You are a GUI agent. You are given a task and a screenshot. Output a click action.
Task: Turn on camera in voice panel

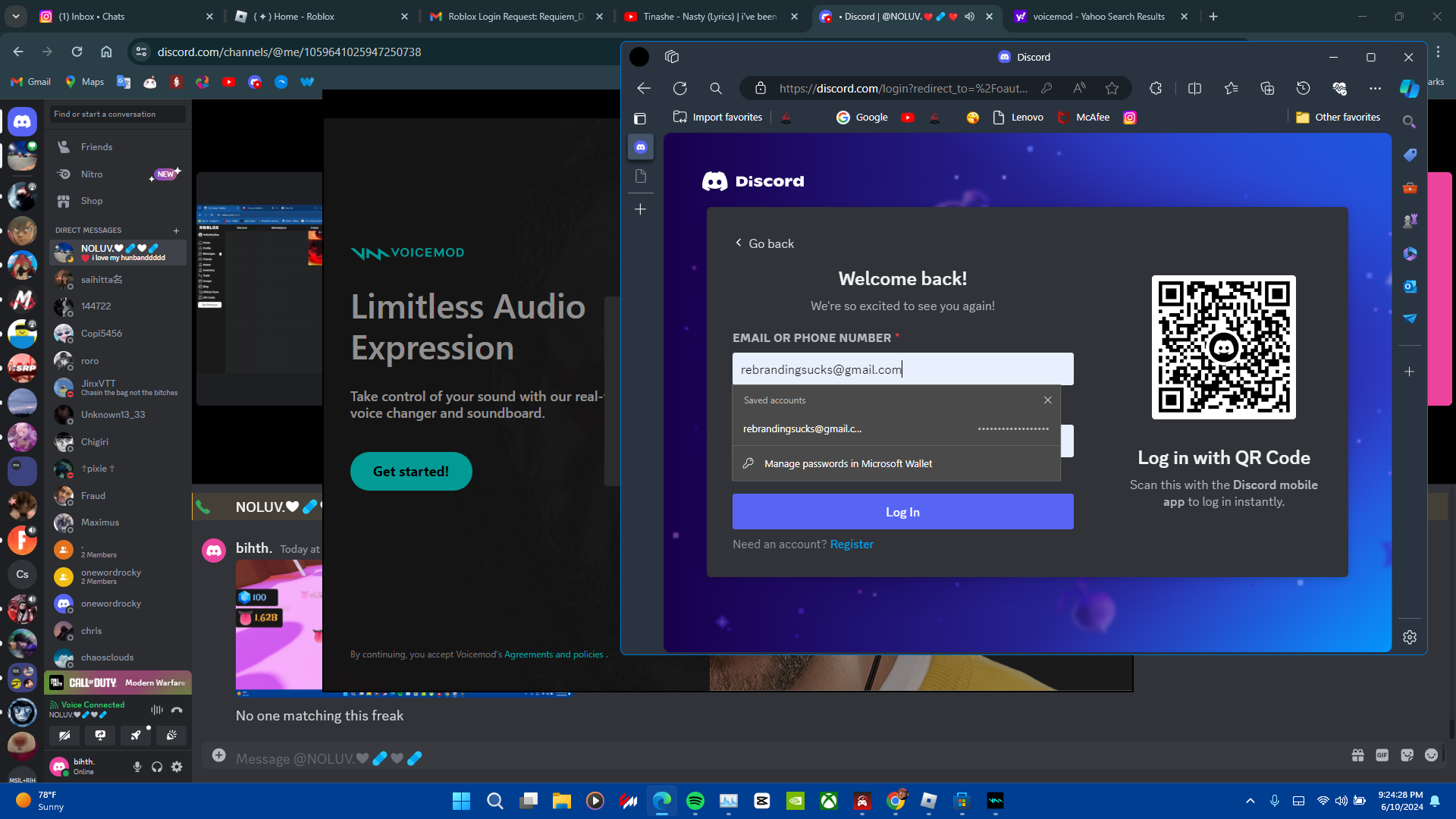64,735
